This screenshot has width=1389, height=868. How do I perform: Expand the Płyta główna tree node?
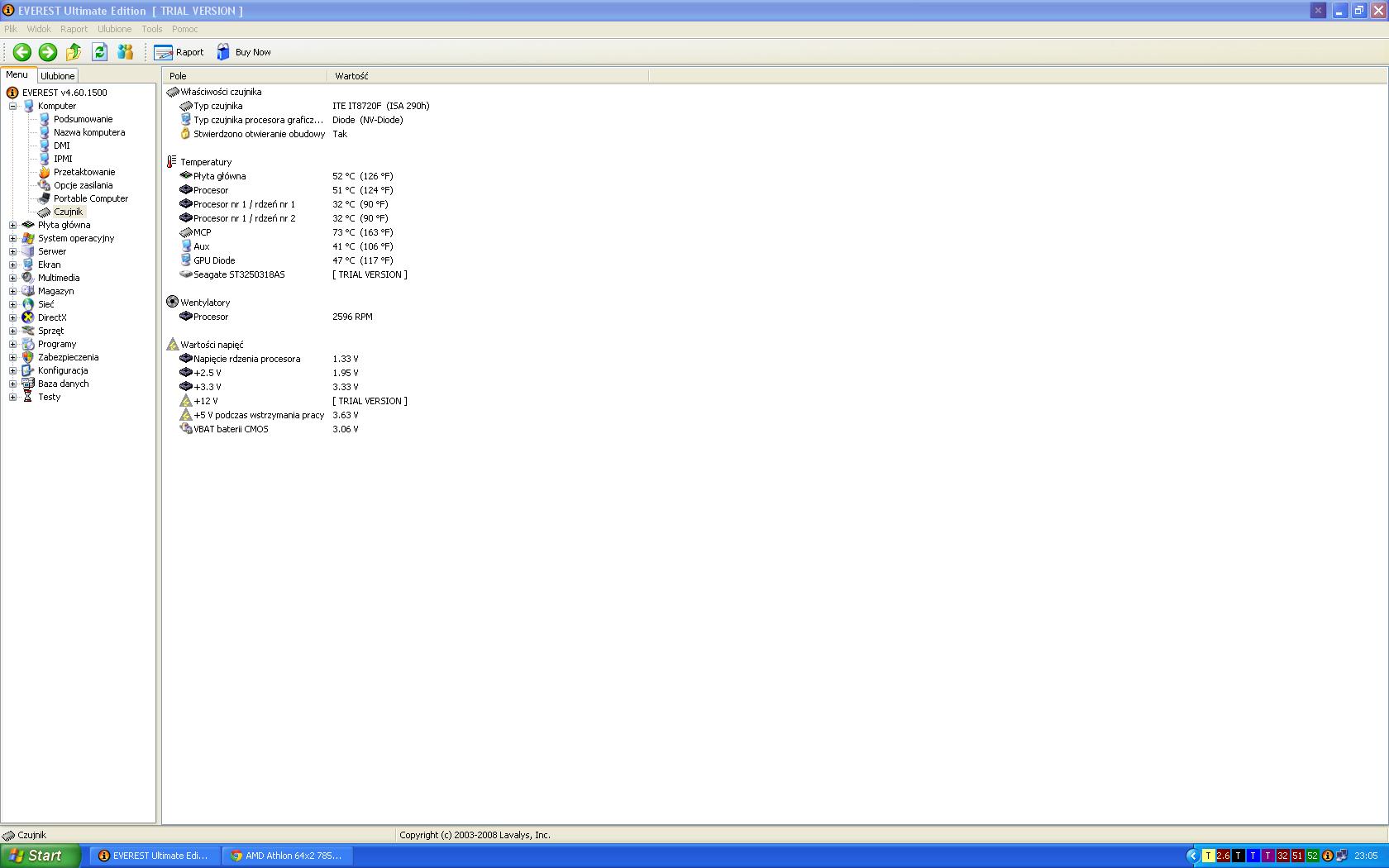coord(12,225)
